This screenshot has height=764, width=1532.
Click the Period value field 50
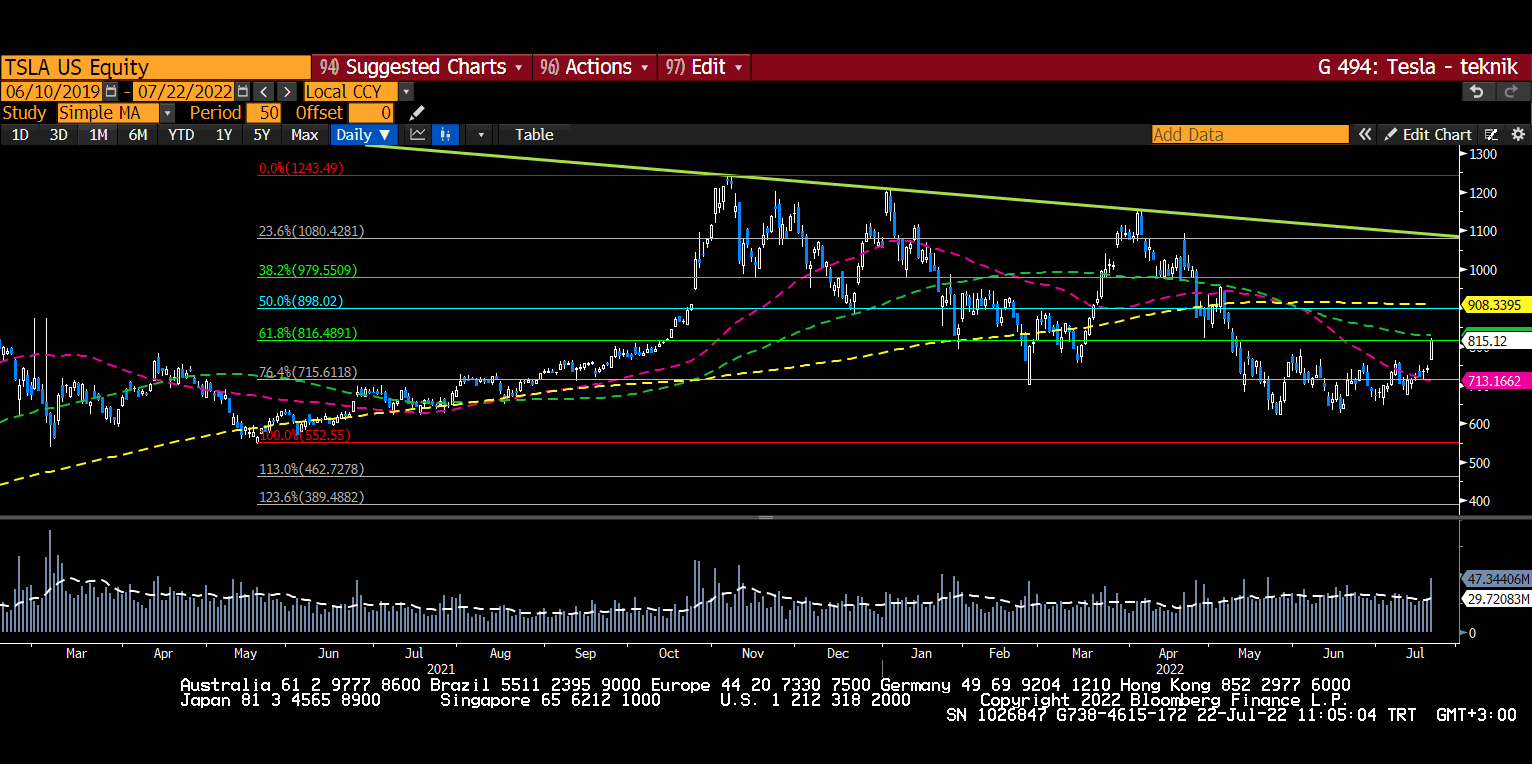tap(264, 113)
